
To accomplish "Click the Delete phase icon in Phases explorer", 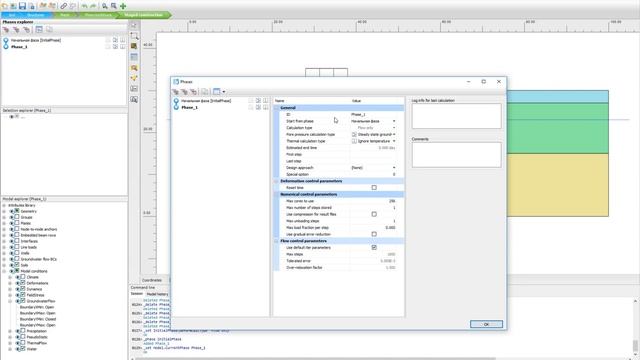I will 26,29.
